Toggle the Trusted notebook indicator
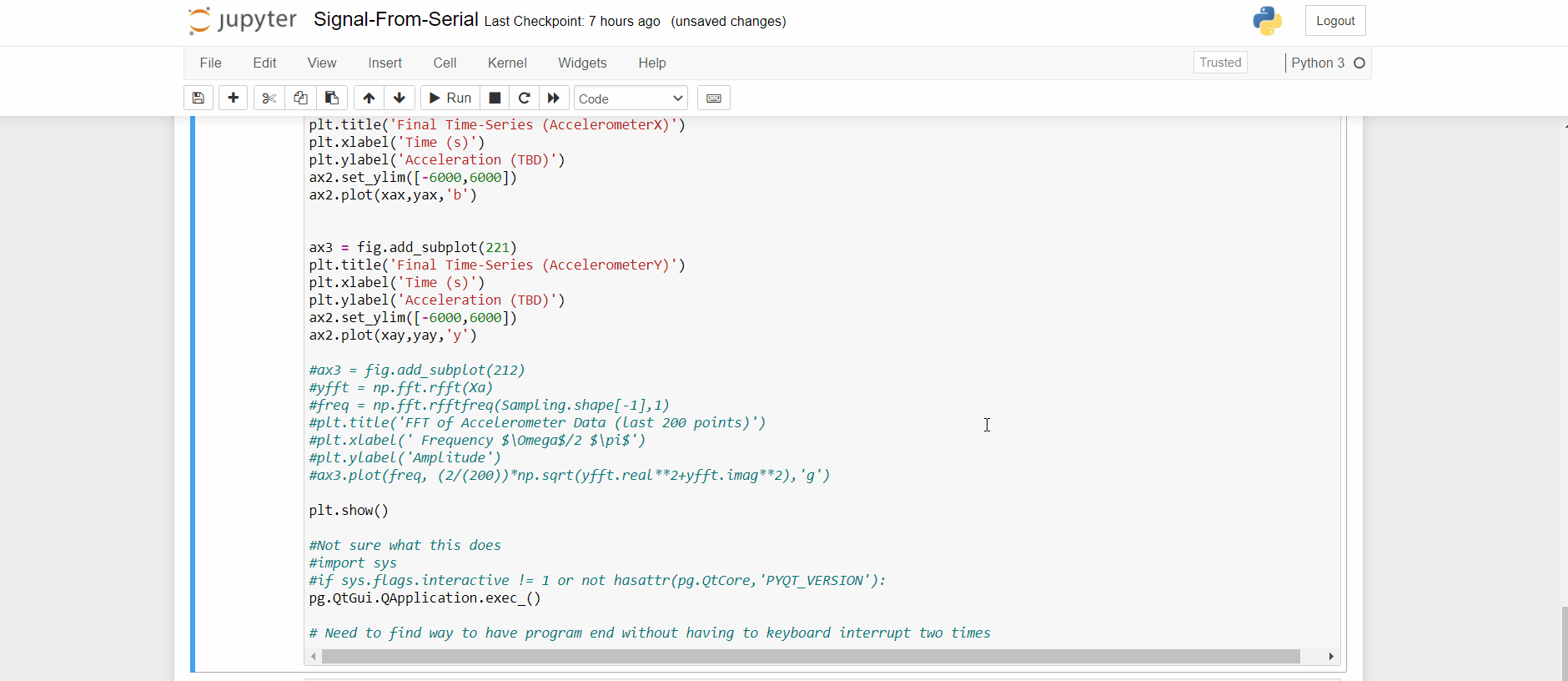Screen dimensions: 1568x681 coord(1220,63)
